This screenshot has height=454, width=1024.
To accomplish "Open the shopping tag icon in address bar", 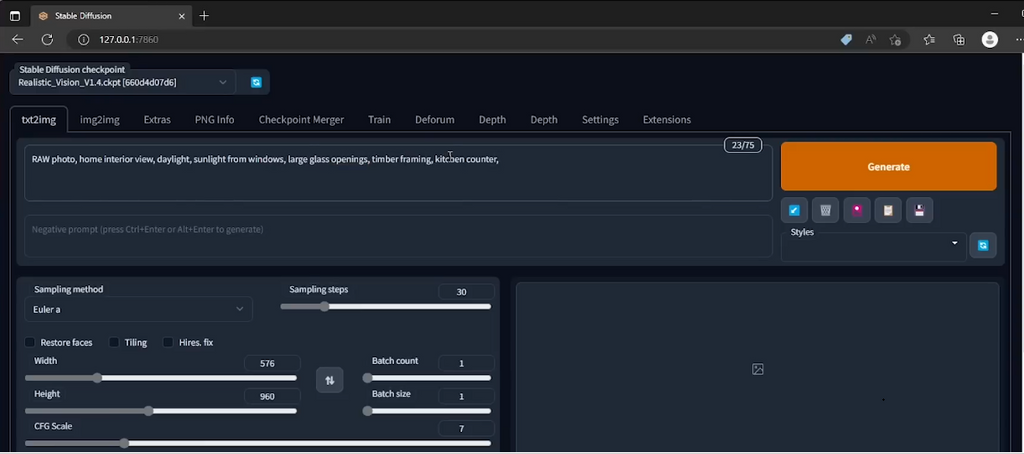I will [846, 40].
